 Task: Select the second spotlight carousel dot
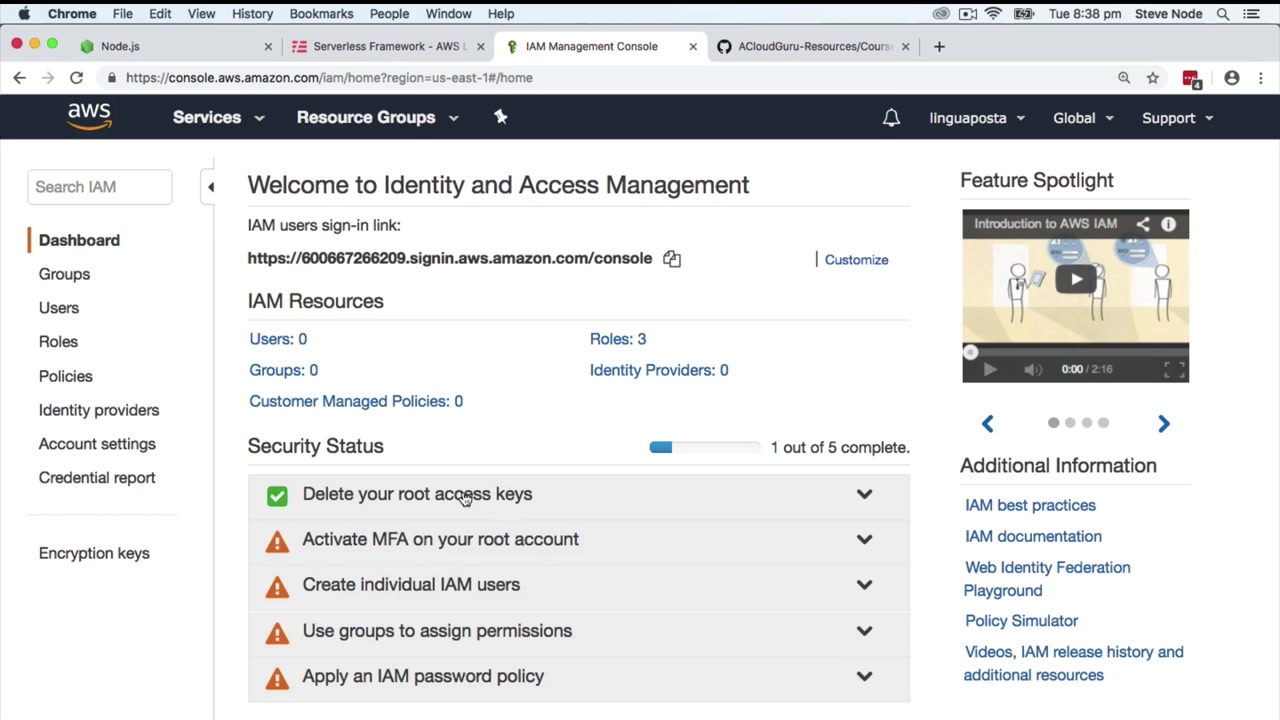1070,423
